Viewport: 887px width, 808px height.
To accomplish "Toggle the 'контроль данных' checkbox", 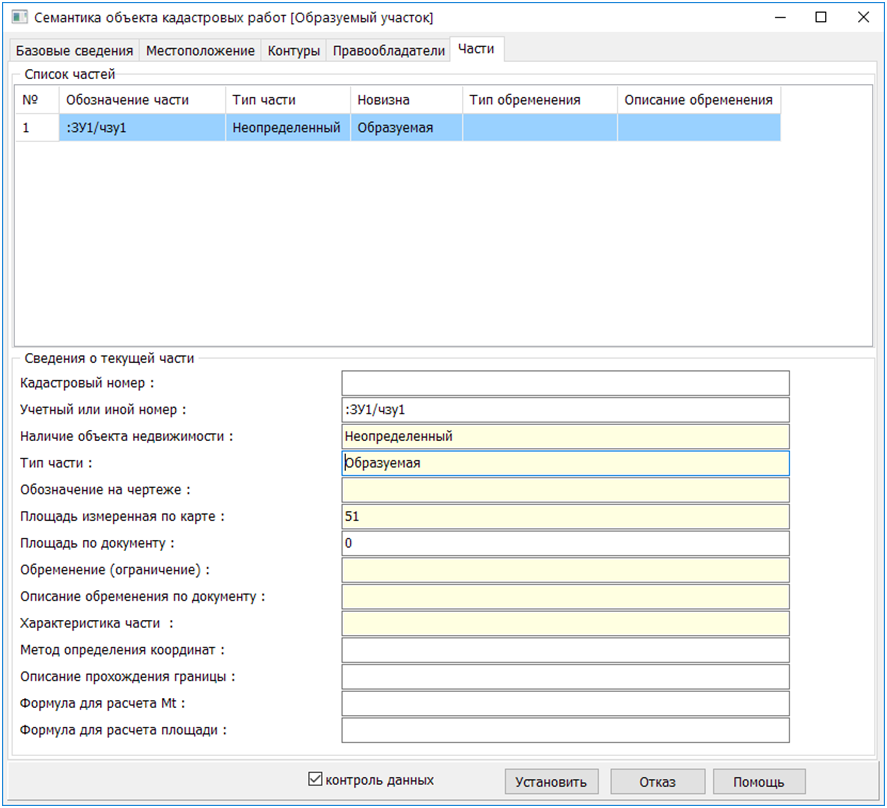I will click(x=316, y=780).
